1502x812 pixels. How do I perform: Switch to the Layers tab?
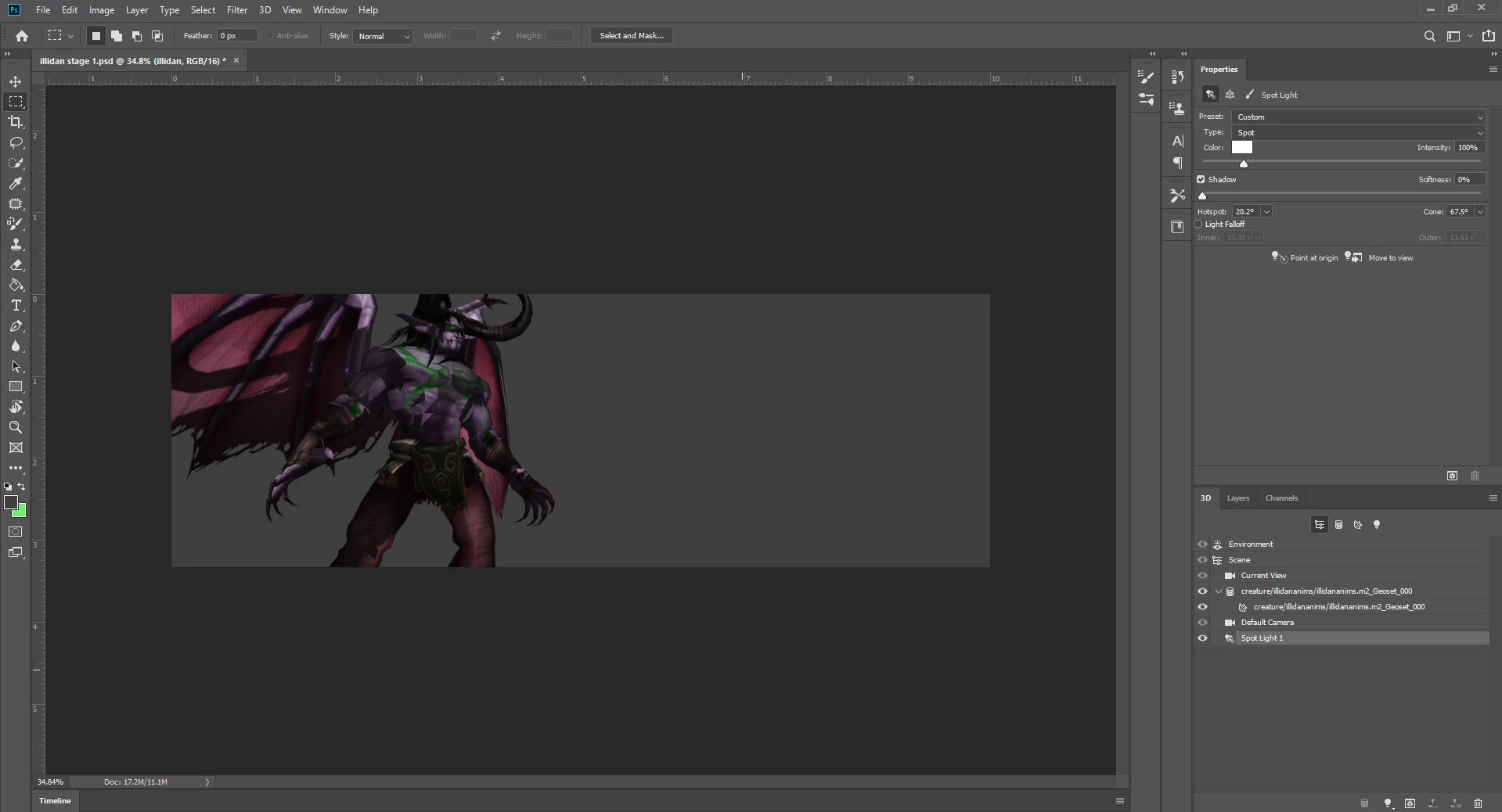tap(1238, 498)
